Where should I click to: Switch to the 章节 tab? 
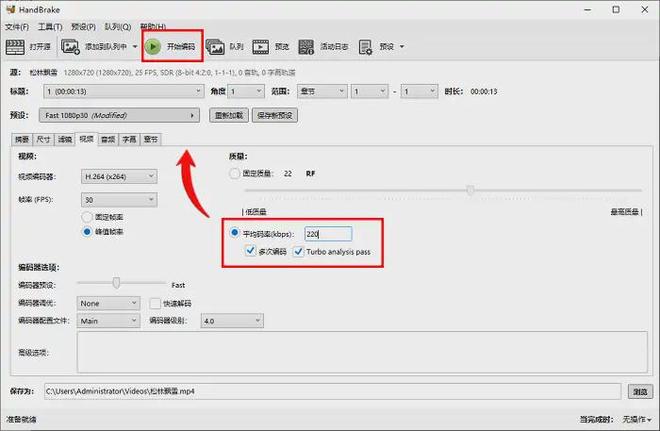(x=151, y=139)
